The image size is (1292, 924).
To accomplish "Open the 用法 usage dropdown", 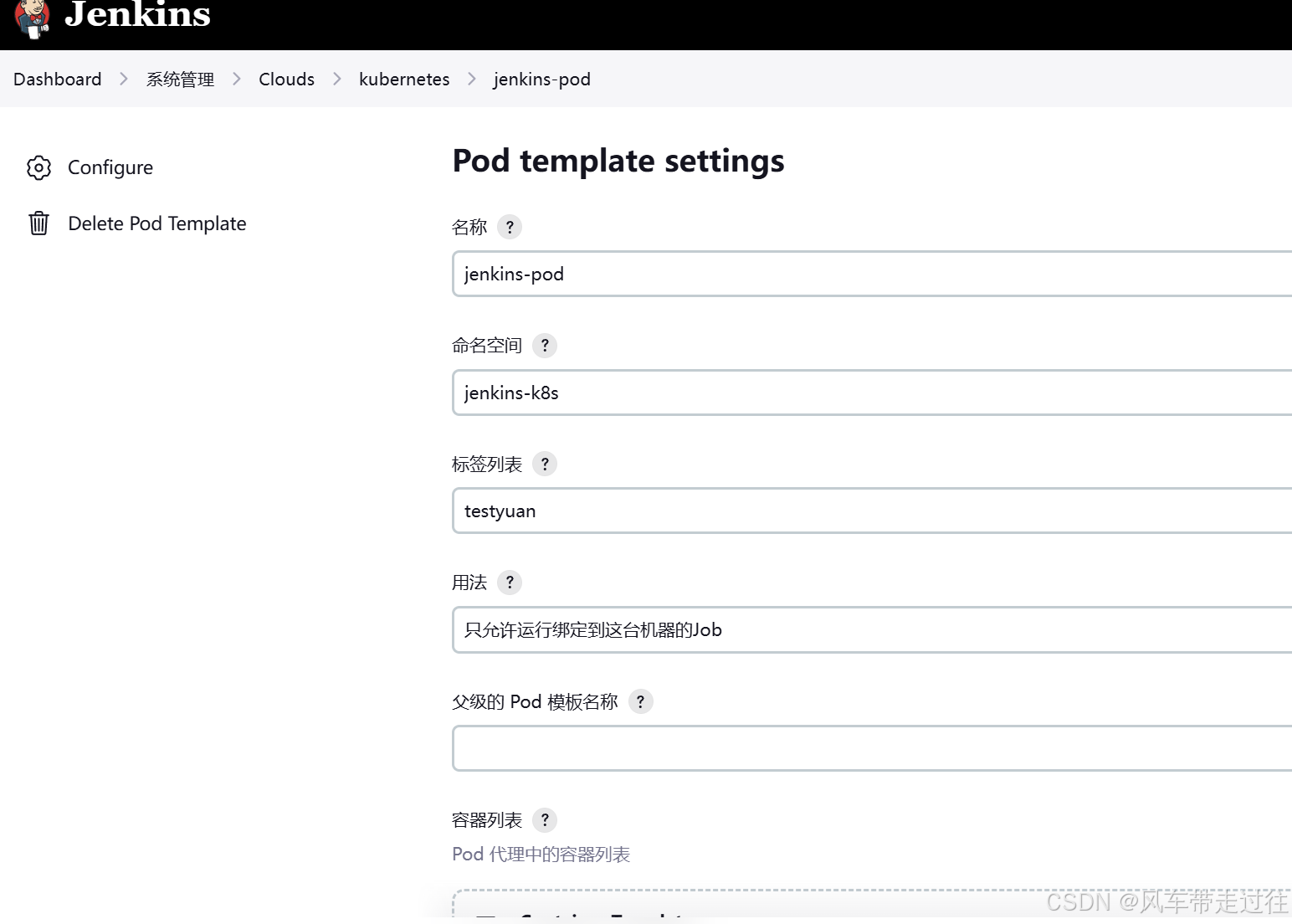I will point(872,630).
